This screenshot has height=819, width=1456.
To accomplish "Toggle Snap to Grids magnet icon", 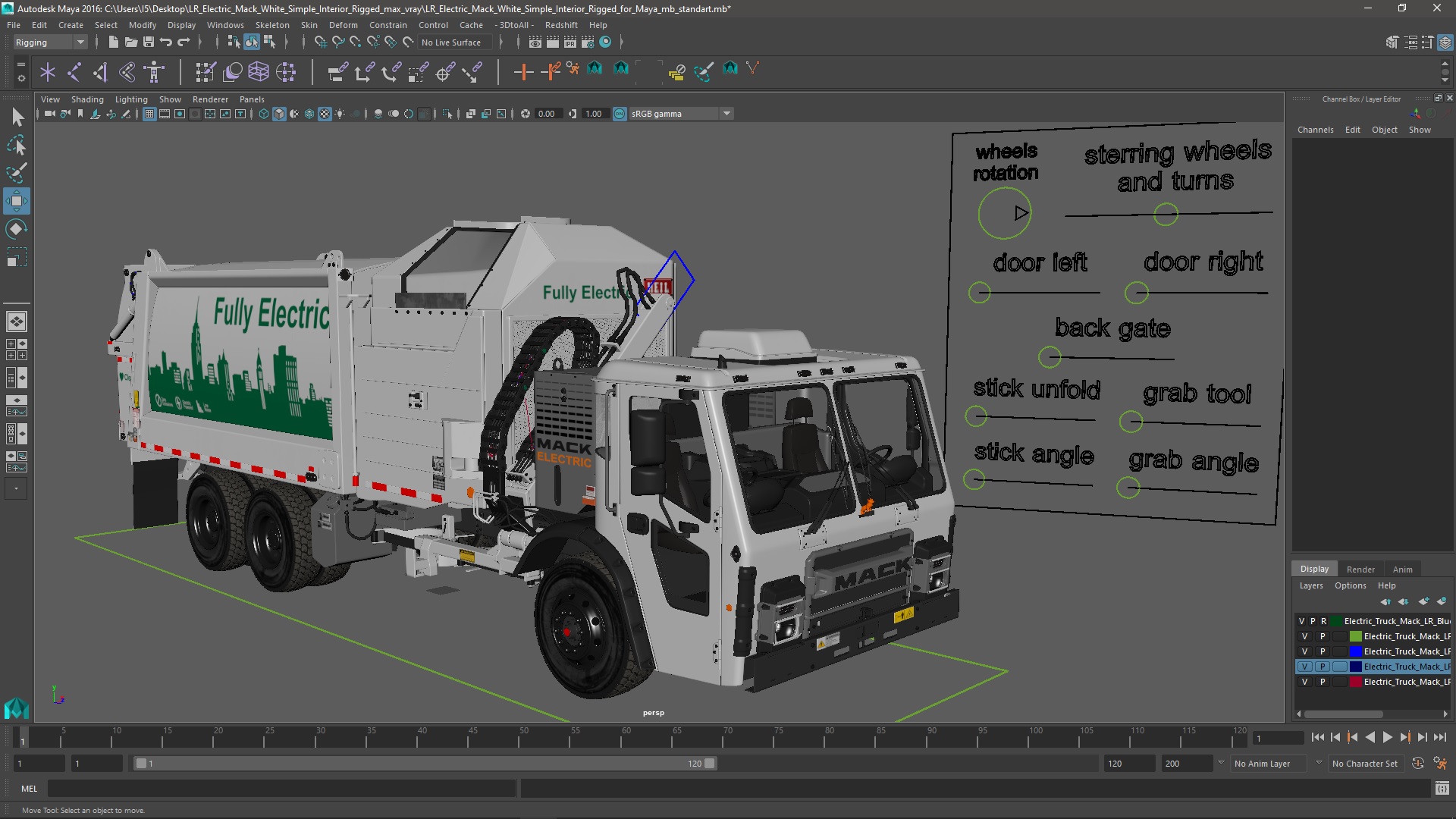I will 320,42.
